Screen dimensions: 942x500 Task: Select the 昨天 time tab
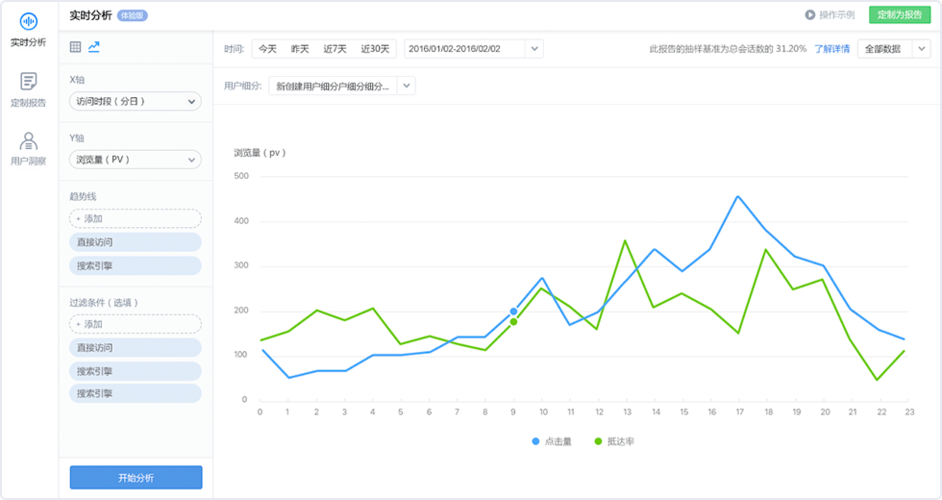(300, 49)
